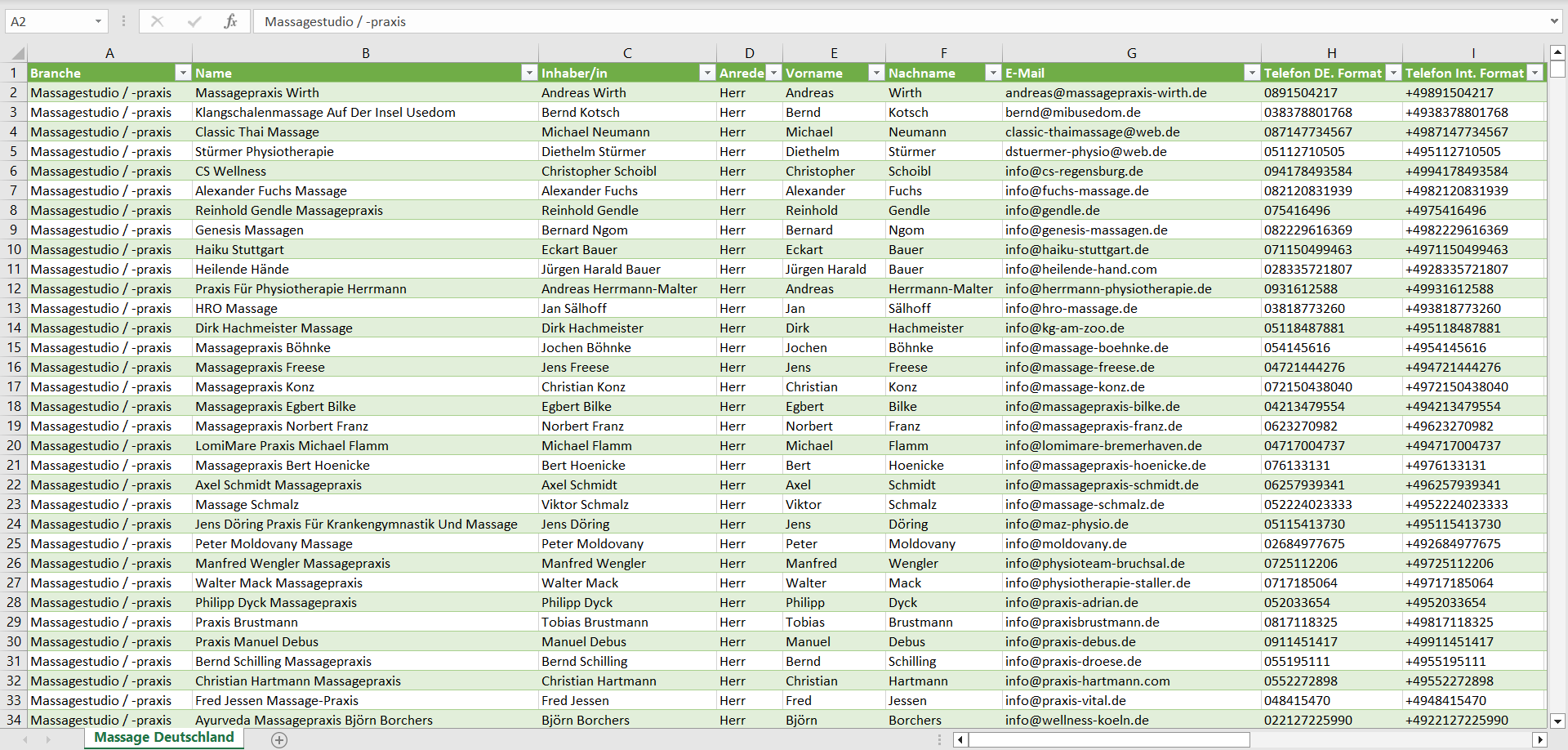Image resolution: width=1568 pixels, height=750 pixels.
Task: Open the Vorname filter dropdown
Action: click(876, 73)
